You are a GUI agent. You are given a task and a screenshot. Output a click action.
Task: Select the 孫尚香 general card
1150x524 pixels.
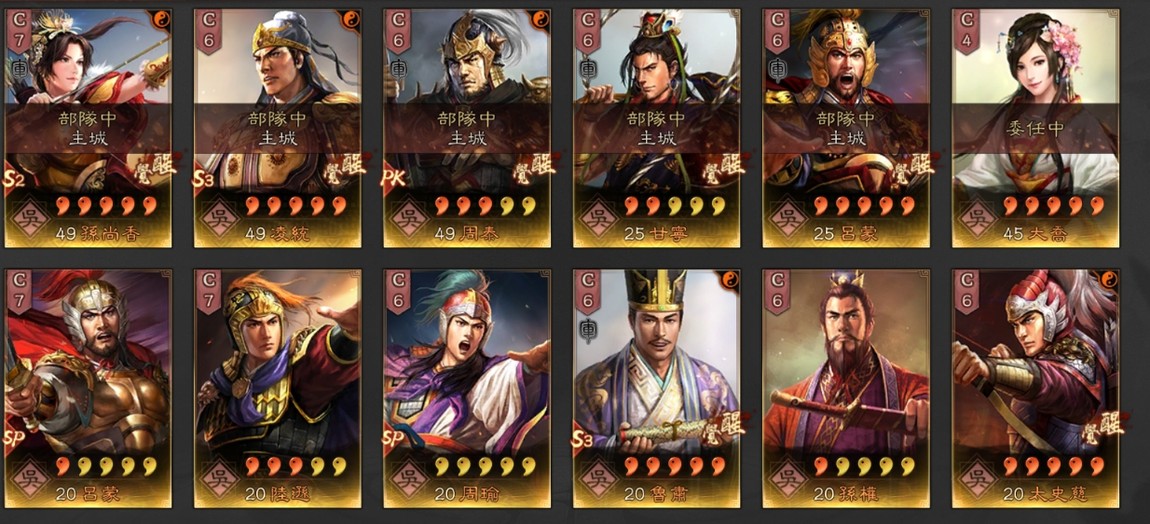88,128
